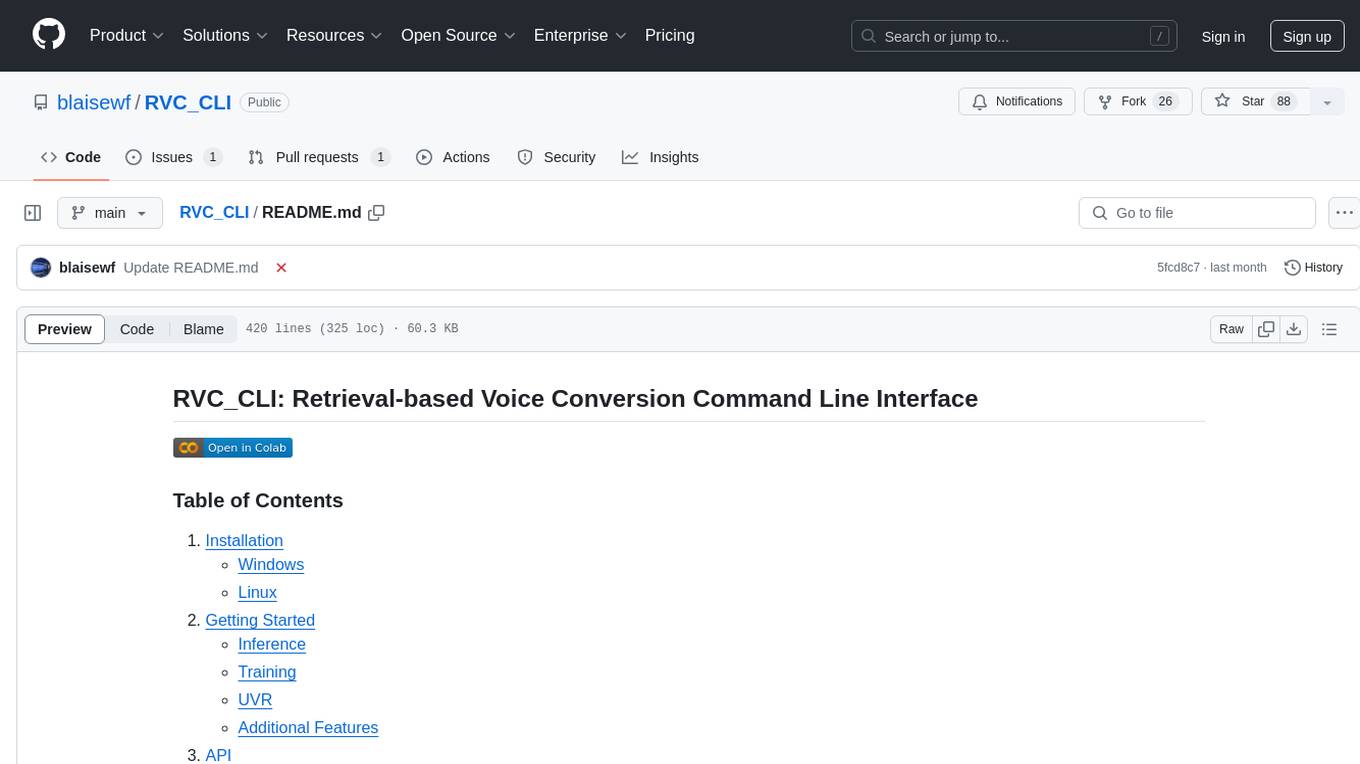Expand the Enterprise menu
Screen dimensions: 1360x764
click(x=580, y=35)
